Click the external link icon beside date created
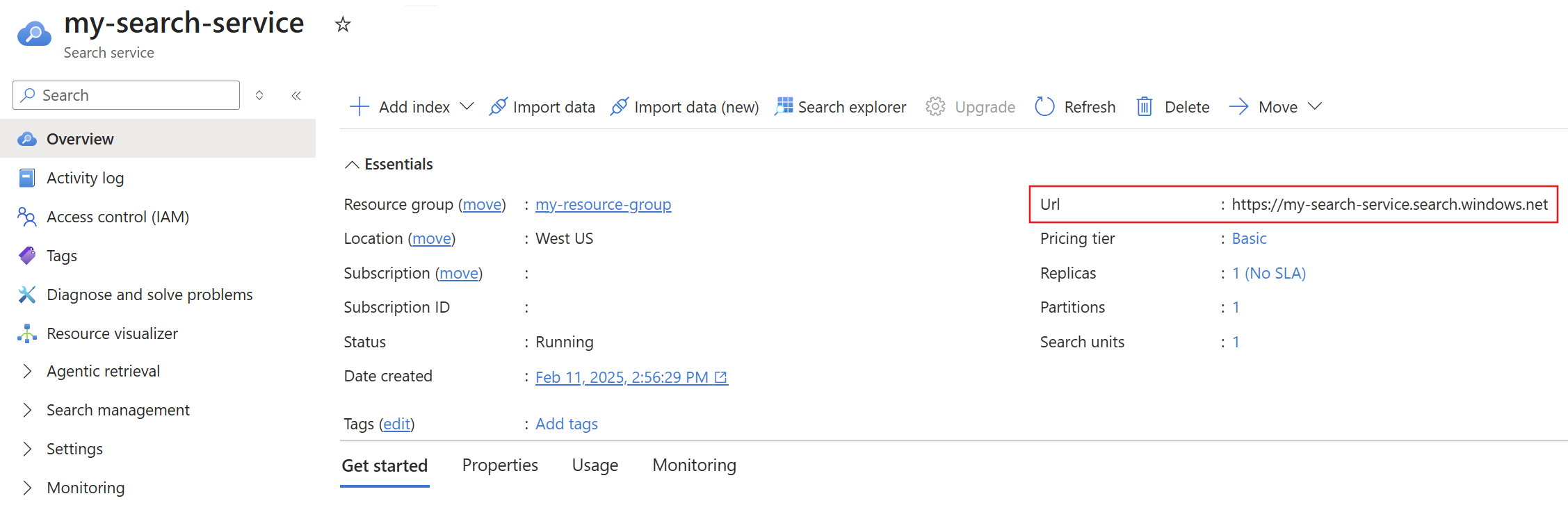 (721, 377)
